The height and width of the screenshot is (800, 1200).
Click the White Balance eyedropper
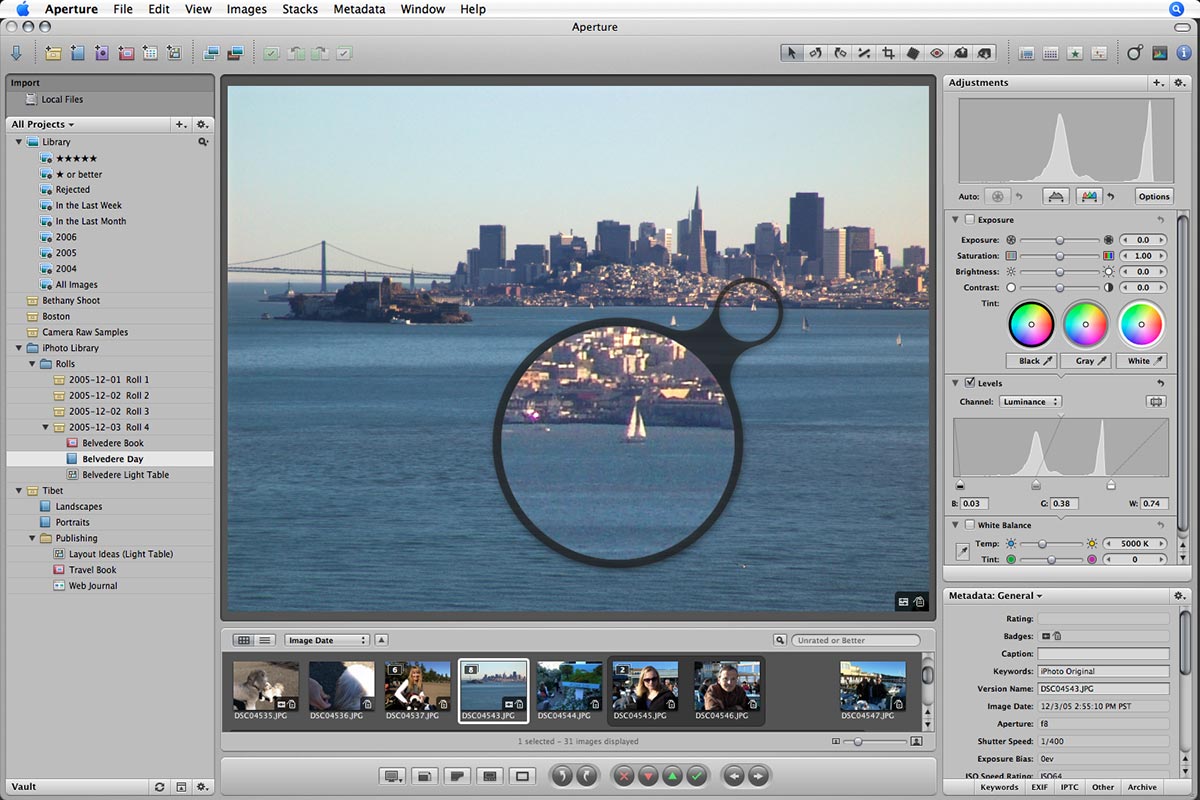point(961,552)
